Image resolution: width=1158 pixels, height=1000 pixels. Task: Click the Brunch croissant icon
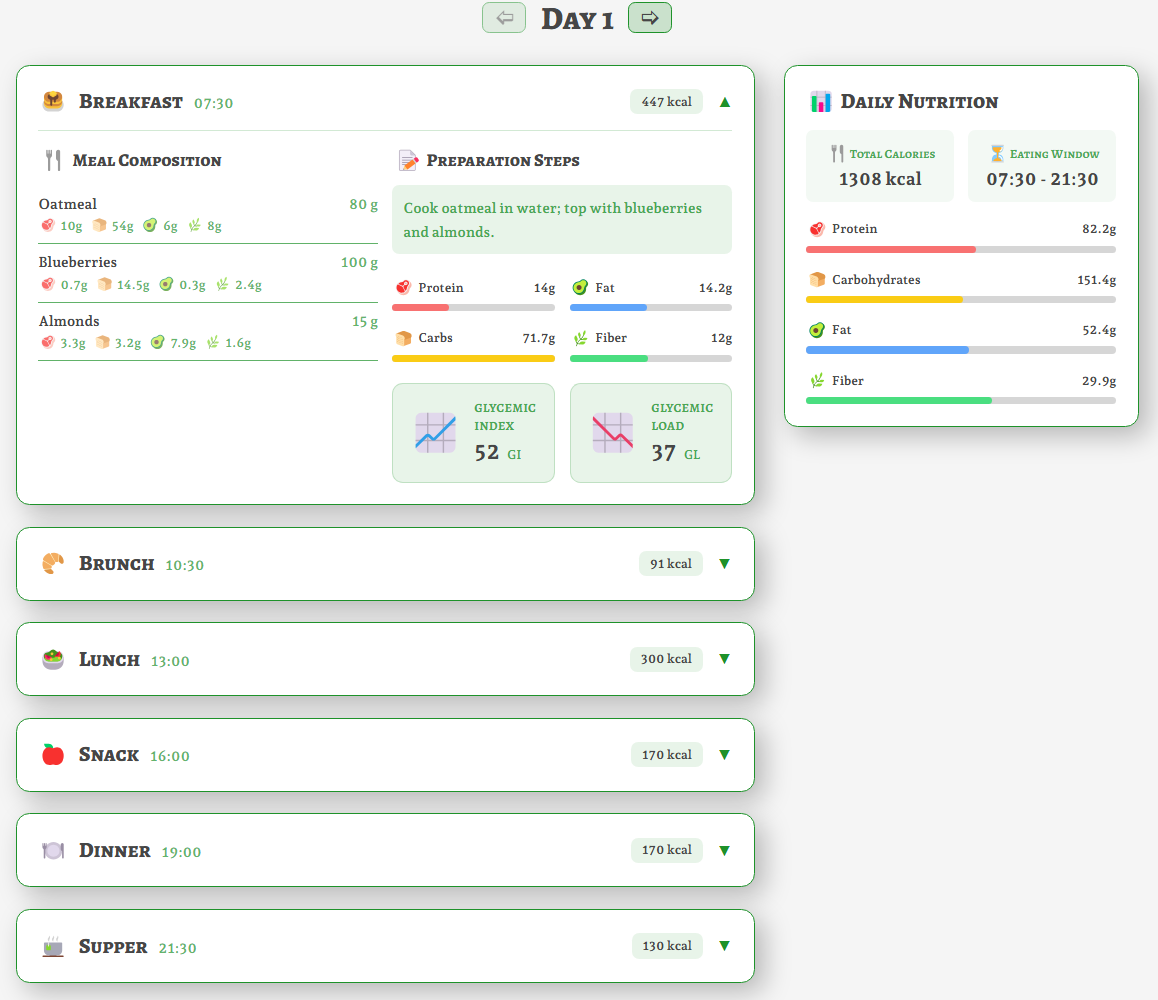(53, 564)
